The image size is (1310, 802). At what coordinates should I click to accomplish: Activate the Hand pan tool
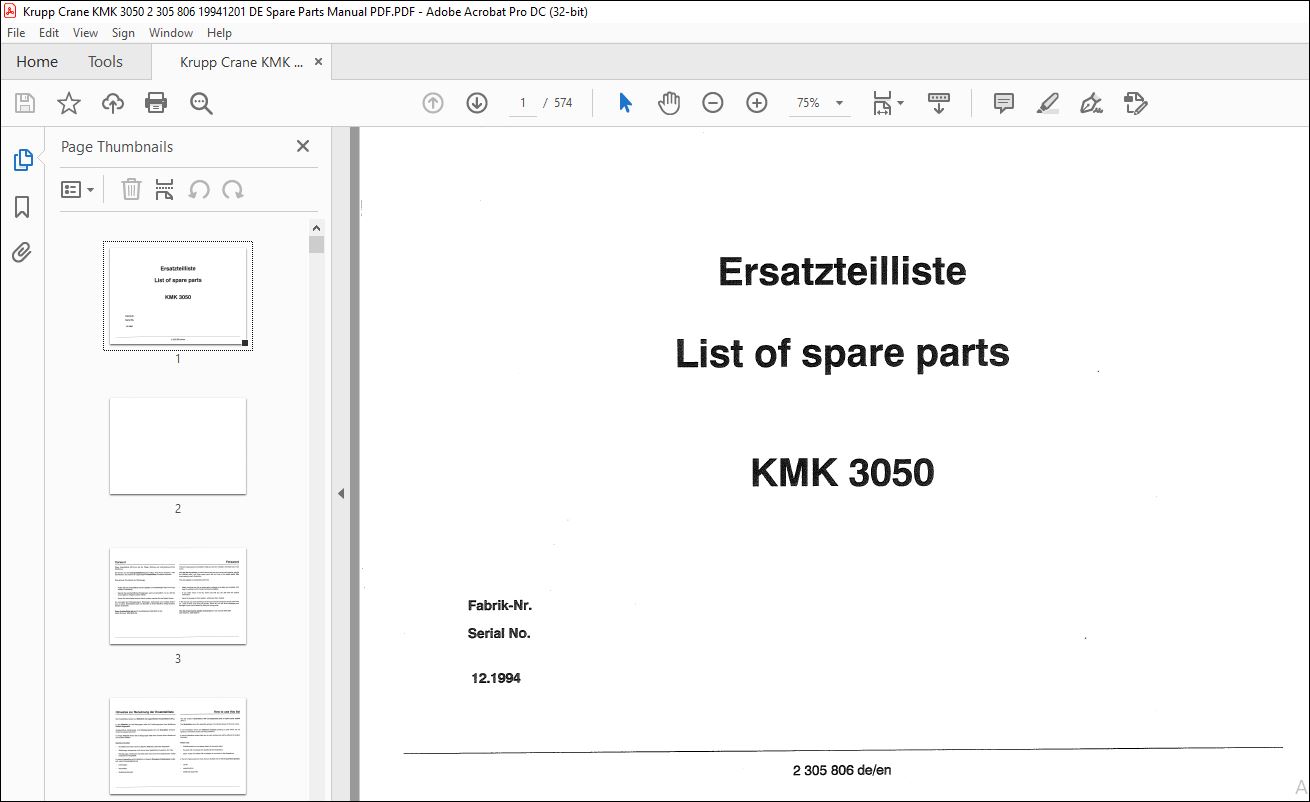(x=669, y=103)
